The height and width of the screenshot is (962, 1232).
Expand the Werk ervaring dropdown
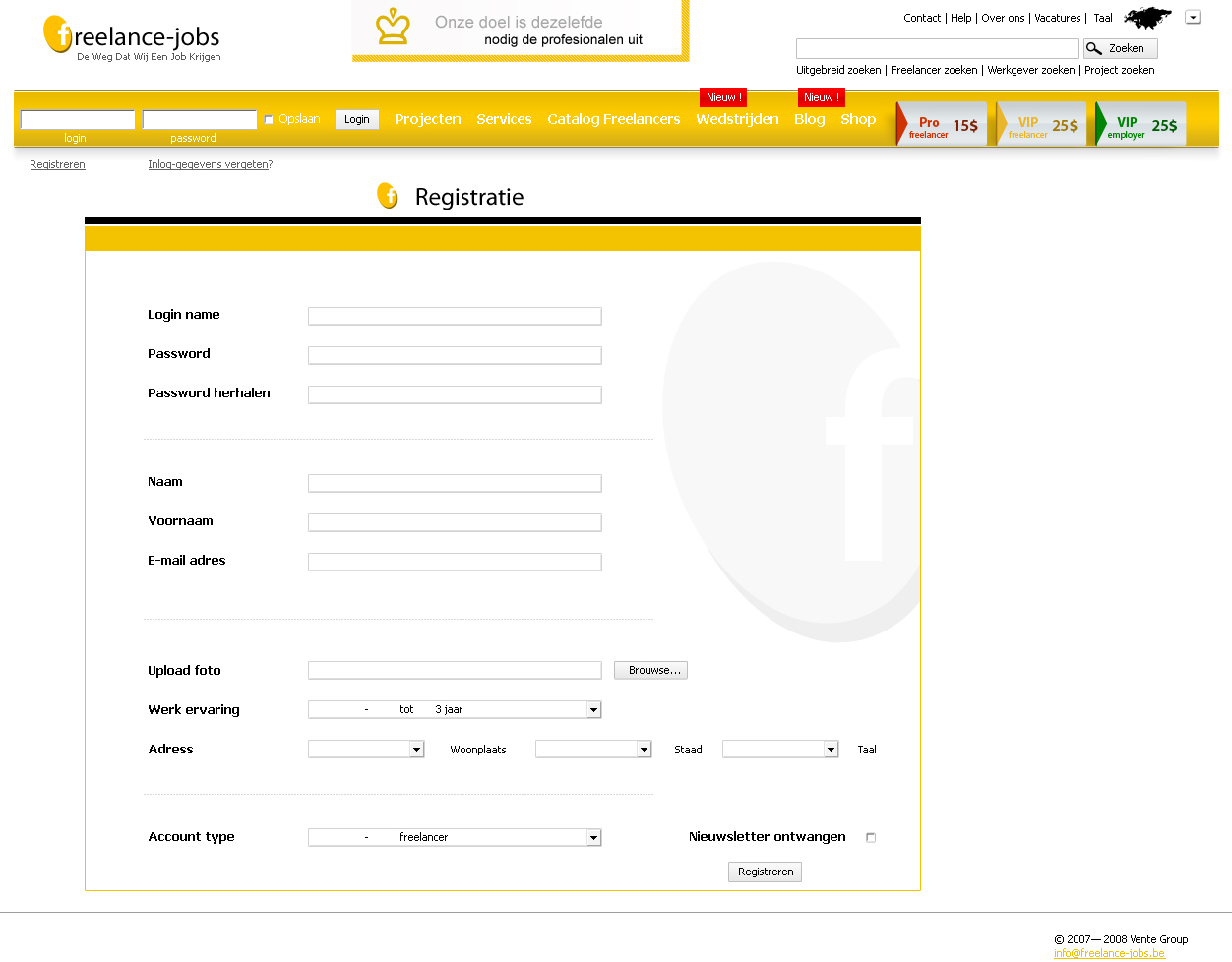click(593, 710)
